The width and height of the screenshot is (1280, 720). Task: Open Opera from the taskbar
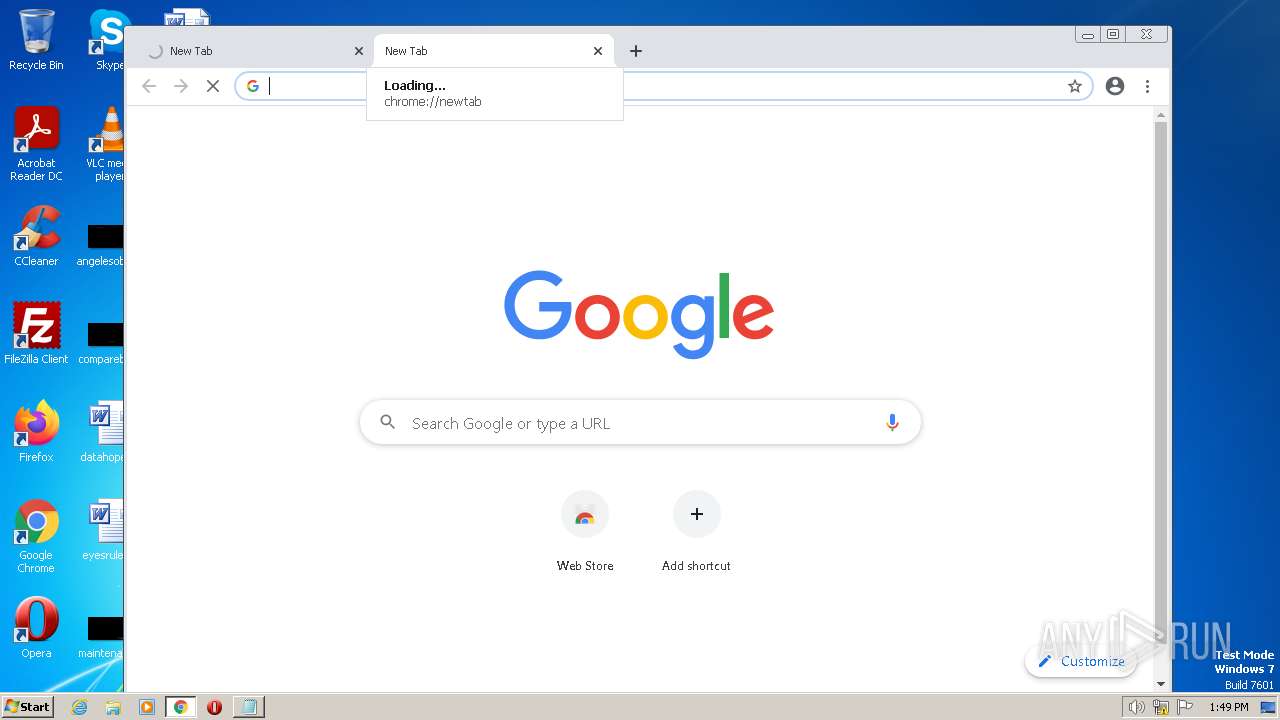[x=214, y=707]
